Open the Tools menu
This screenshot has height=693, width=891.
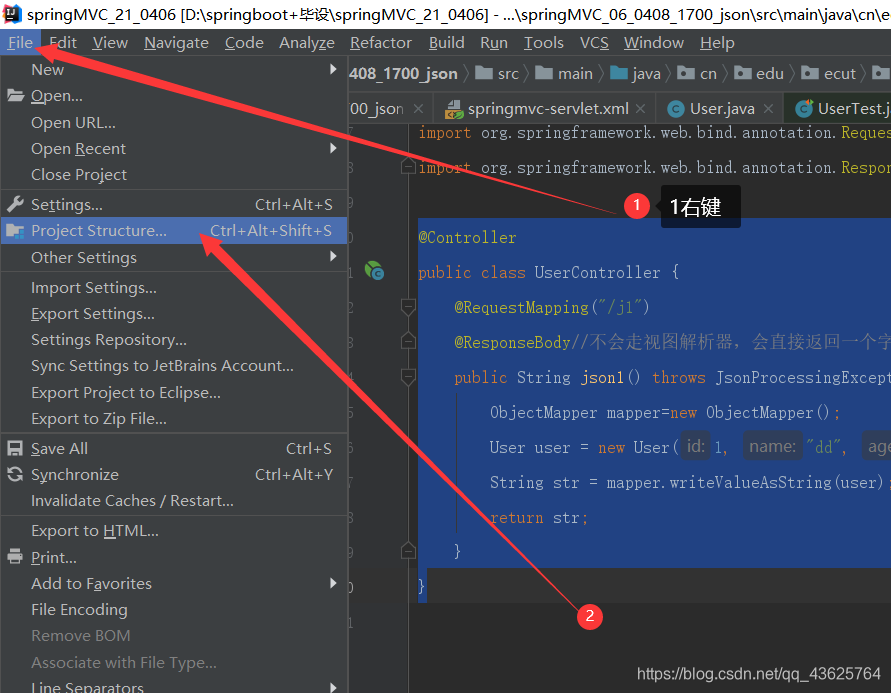click(543, 43)
